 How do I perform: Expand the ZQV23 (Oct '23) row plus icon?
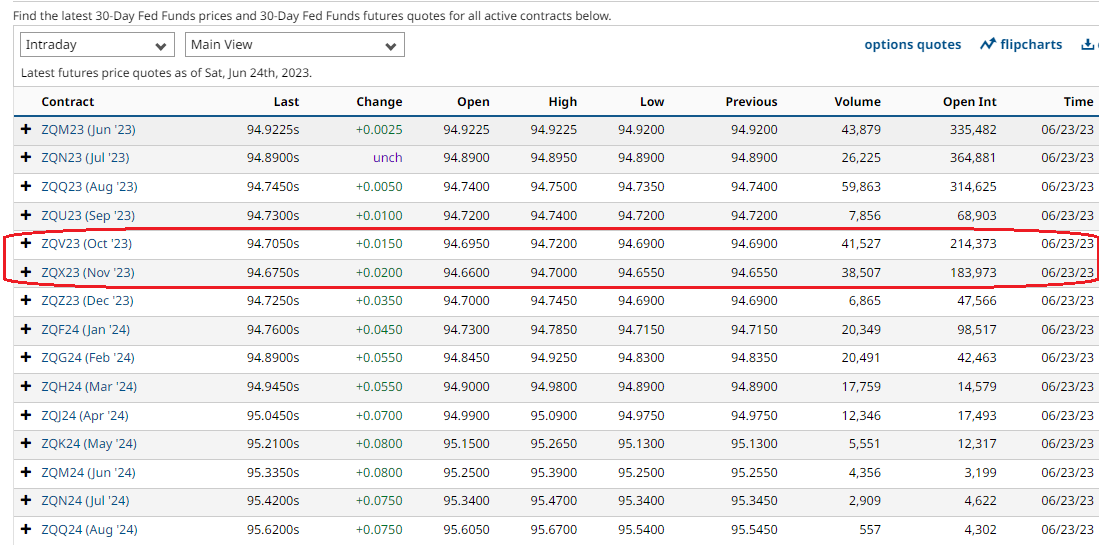point(26,244)
